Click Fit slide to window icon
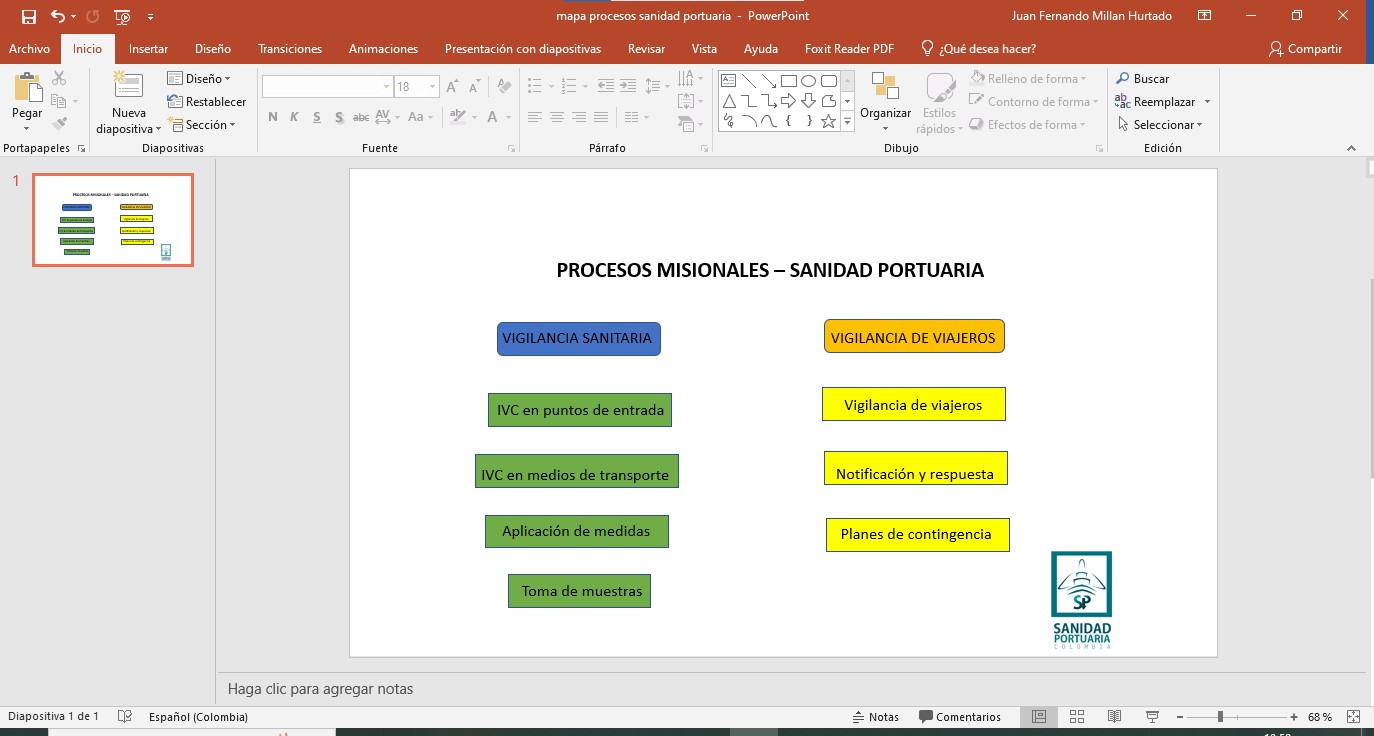1374x736 pixels. click(x=1354, y=717)
